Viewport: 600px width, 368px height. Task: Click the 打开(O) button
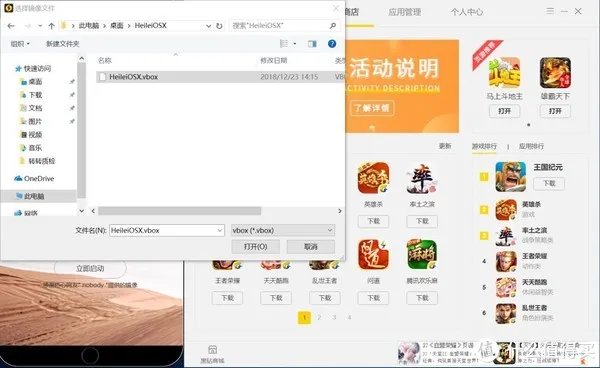tap(256, 247)
